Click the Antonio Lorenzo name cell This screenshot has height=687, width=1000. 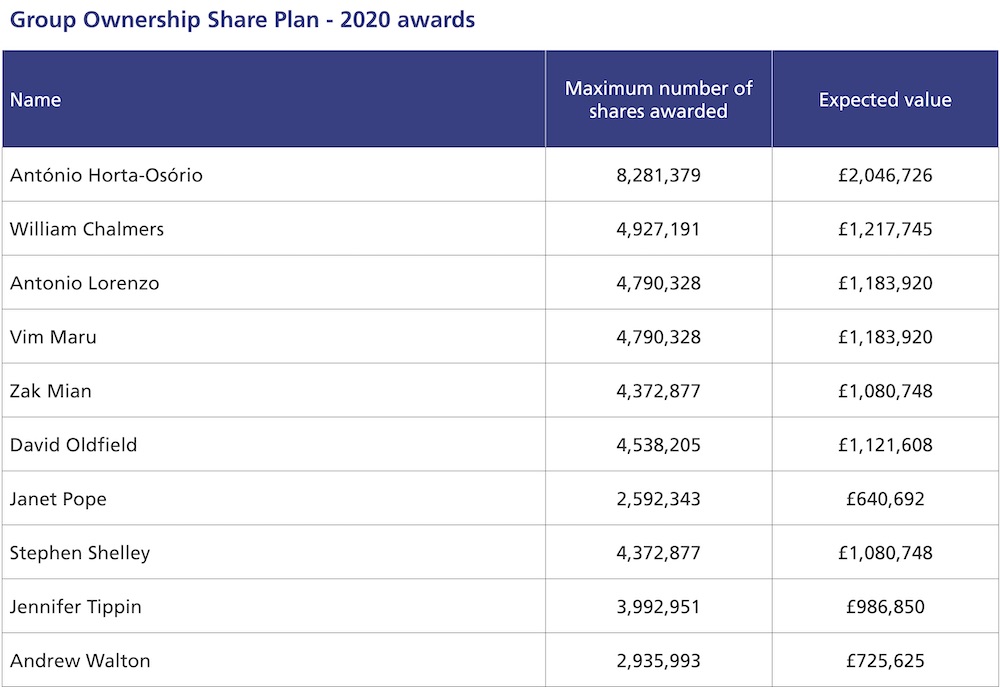coord(84,283)
